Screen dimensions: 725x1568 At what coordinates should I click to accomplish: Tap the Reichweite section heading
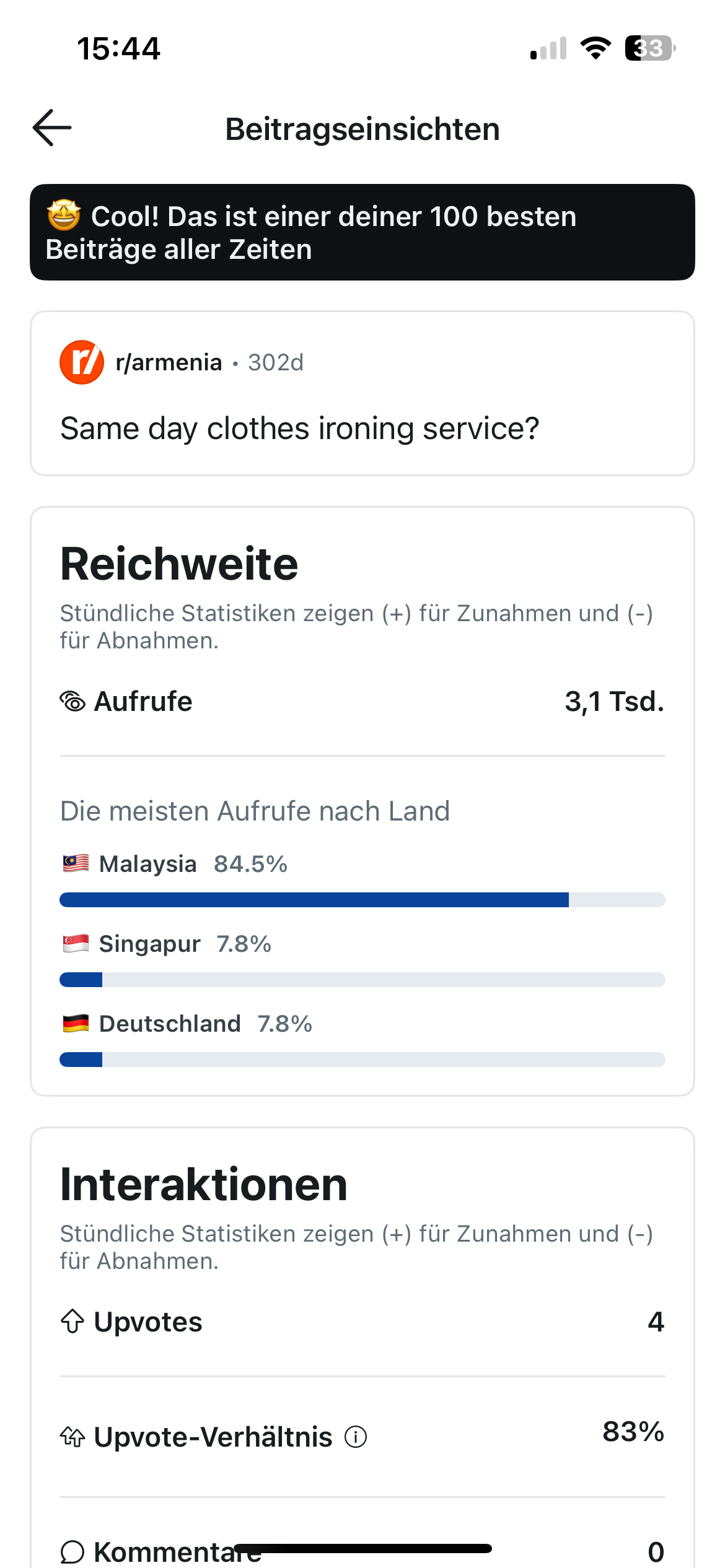pos(179,564)
